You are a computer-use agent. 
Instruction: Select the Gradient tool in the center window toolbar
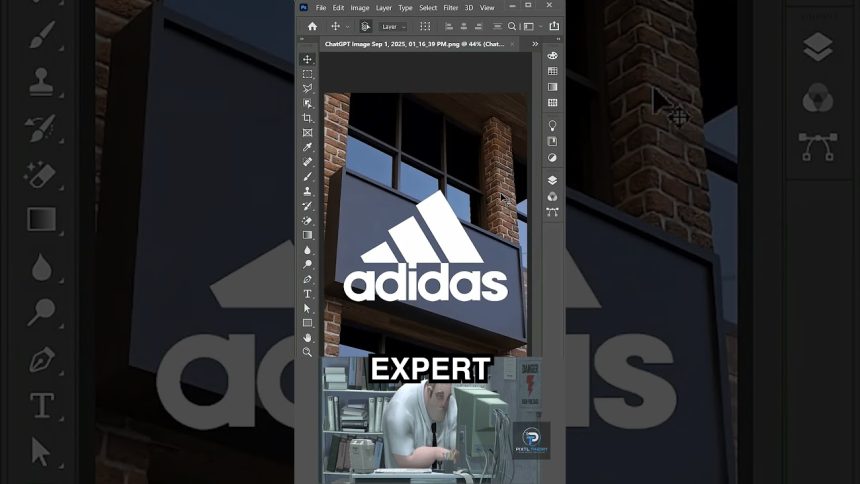(307, 235)
